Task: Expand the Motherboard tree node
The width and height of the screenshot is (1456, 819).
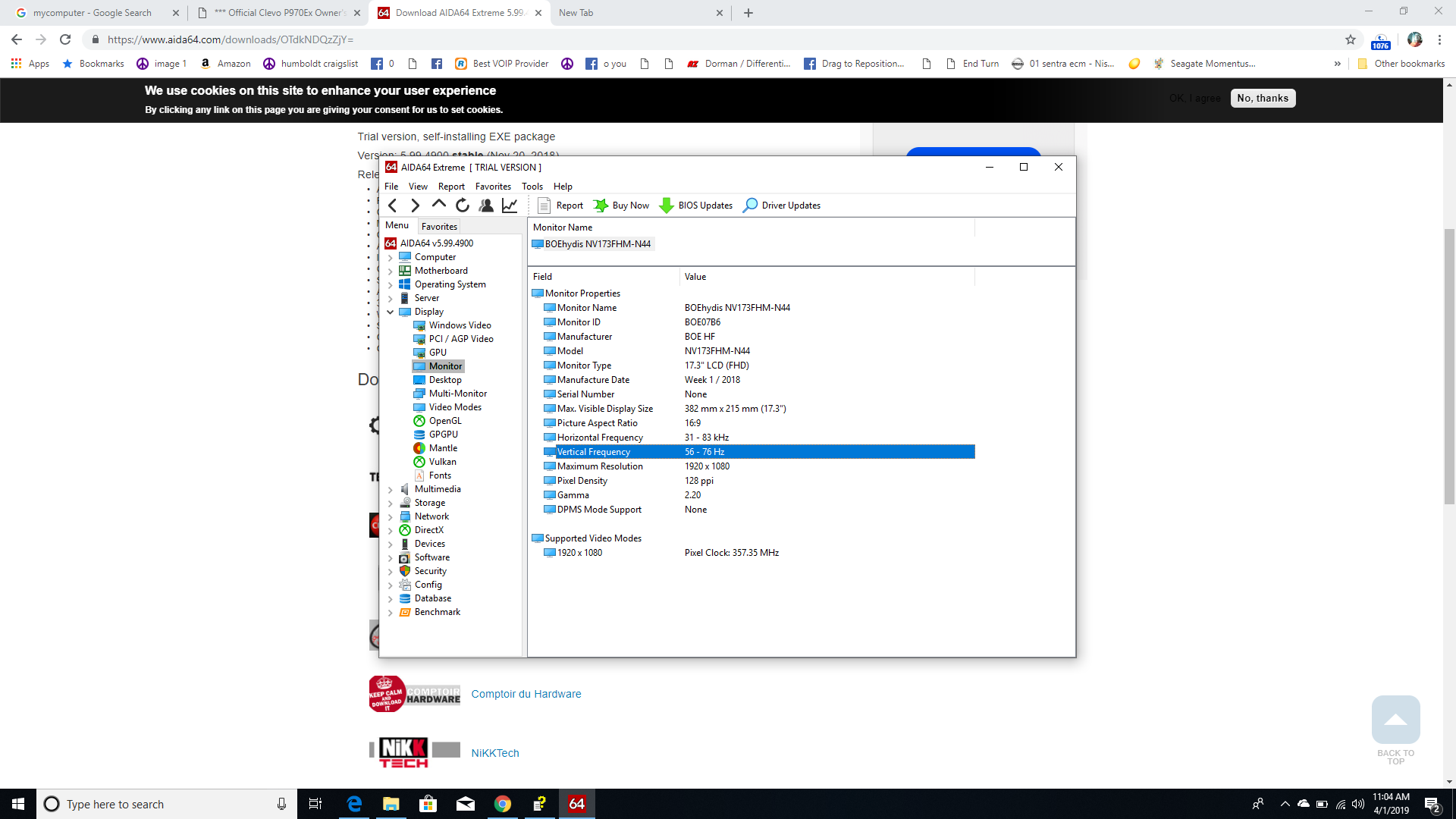Action: coord(391,271)
